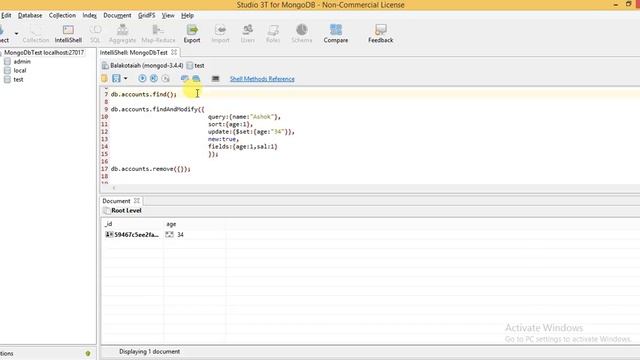Click the execute-selection second play icon
640x360 pixels.
[154, 78]
